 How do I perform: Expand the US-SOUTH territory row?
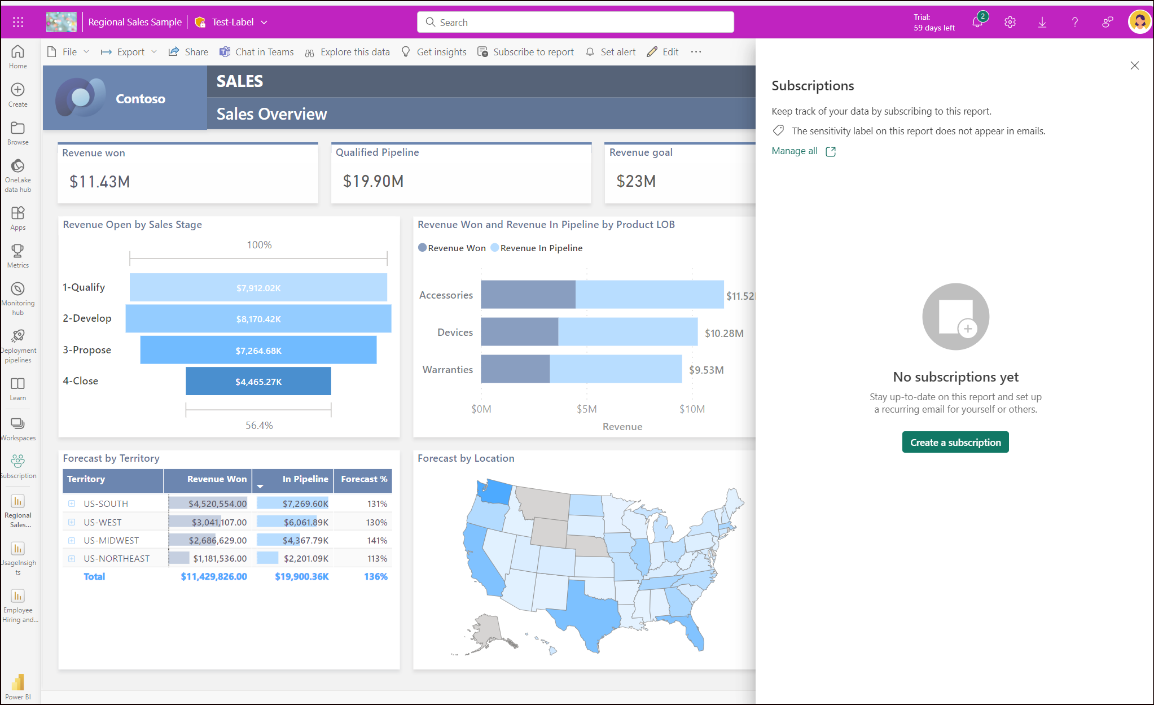(x=71, y=504)
